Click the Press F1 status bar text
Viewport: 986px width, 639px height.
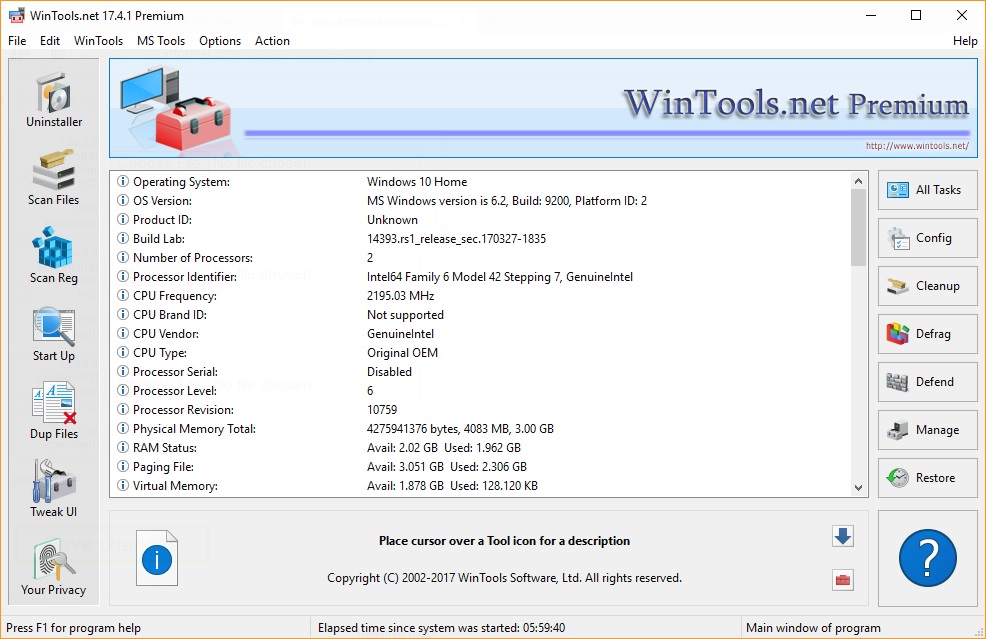pos(74,628)
